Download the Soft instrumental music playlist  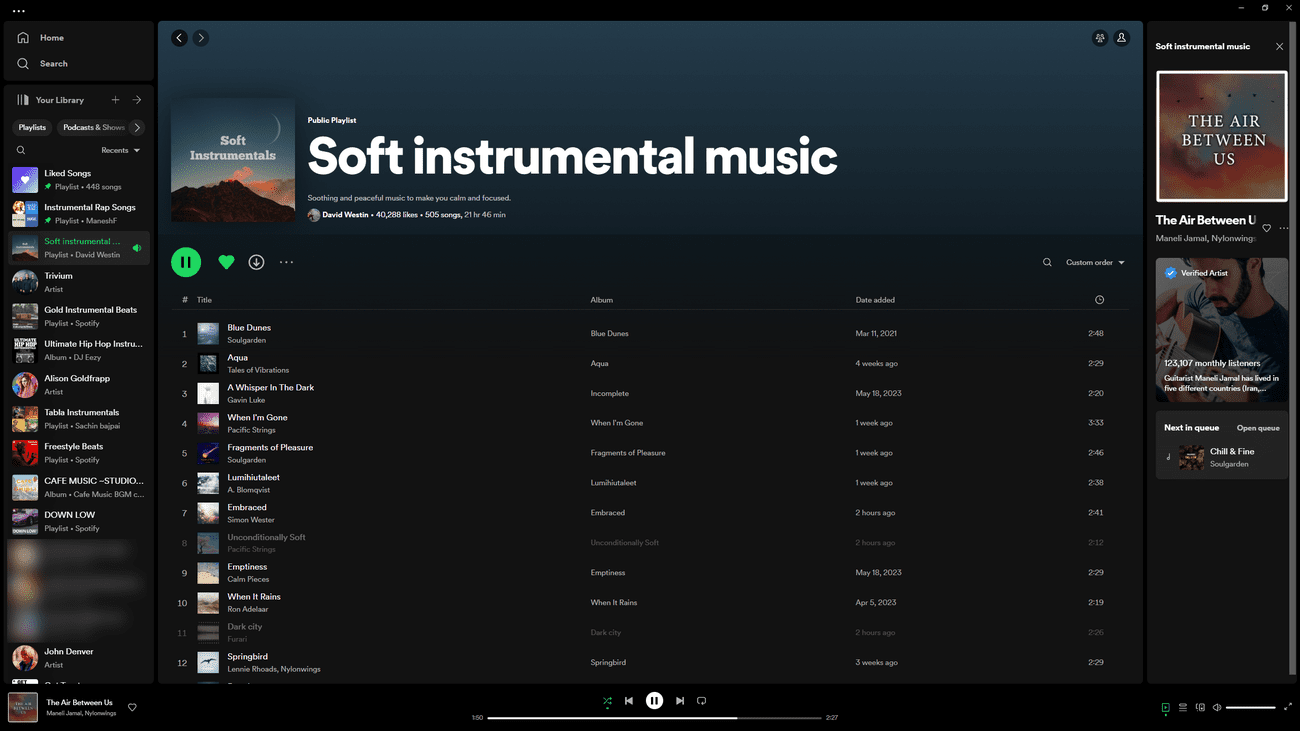pos(256,261)
